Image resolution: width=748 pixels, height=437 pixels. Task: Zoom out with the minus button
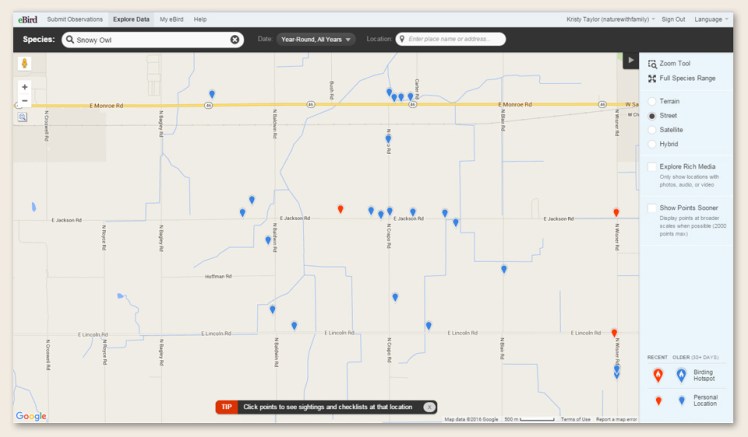(x=24, y=101)
